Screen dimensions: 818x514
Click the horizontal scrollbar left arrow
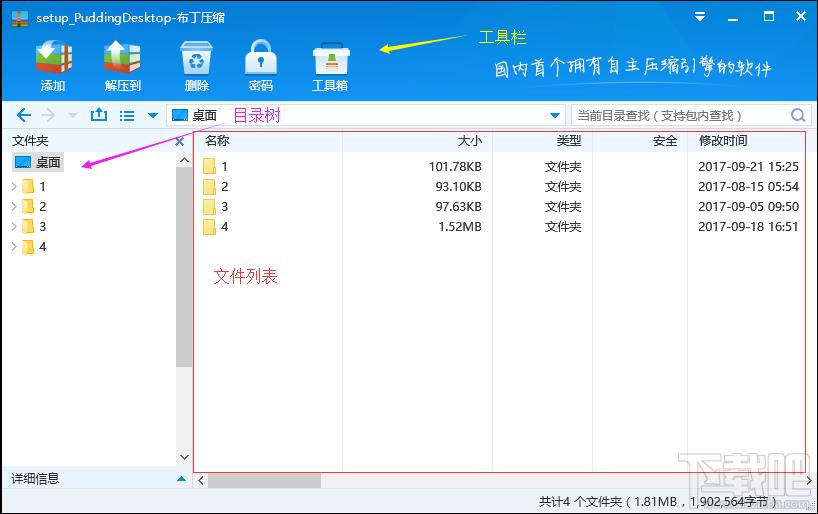point(201,481)
